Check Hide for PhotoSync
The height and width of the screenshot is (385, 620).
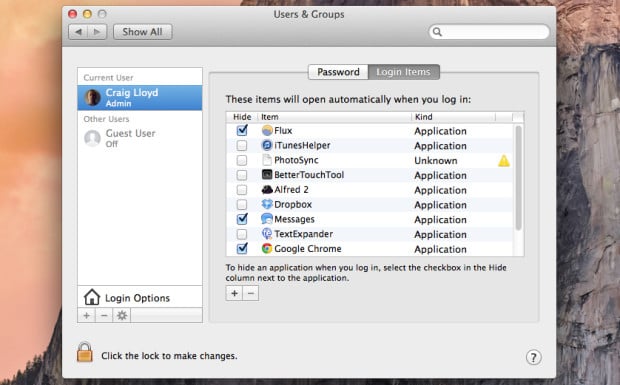[x=242, y=160]
